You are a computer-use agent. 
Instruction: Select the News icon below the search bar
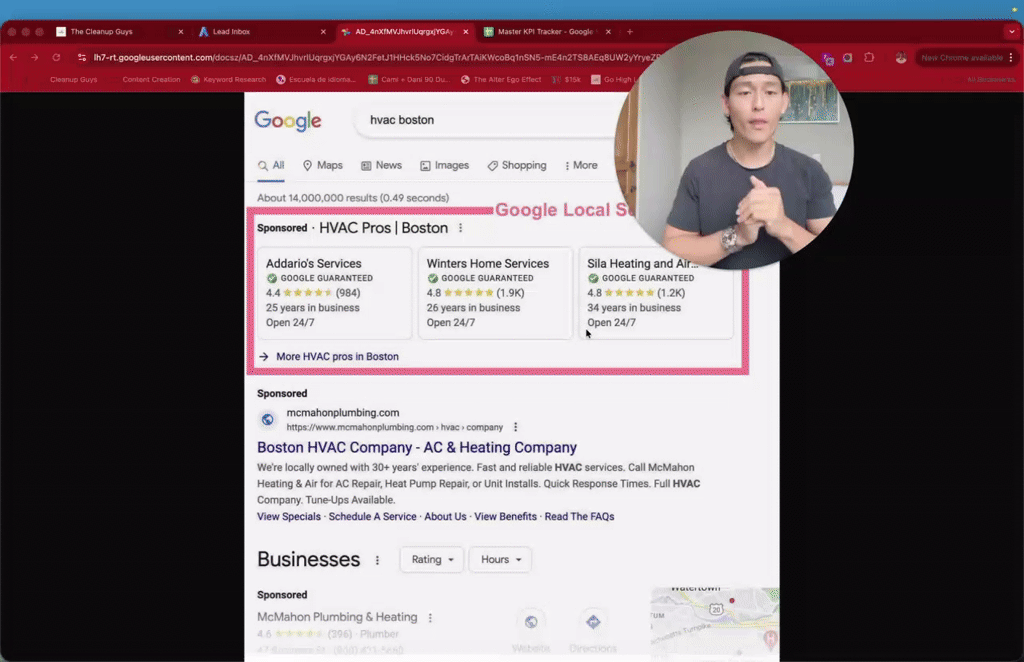pos(365,165)
